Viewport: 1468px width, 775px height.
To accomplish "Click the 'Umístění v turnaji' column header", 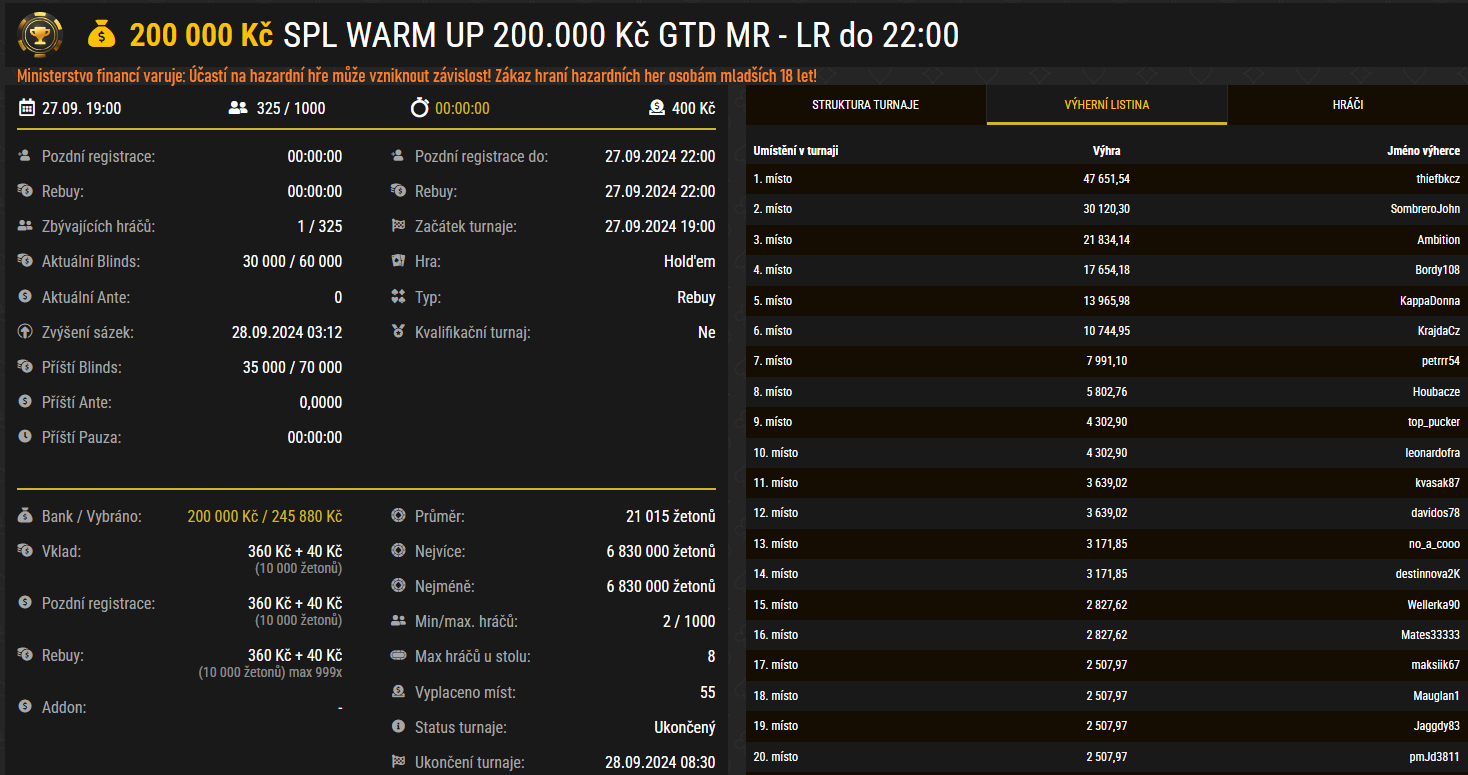I will click(x=796, y=151).
